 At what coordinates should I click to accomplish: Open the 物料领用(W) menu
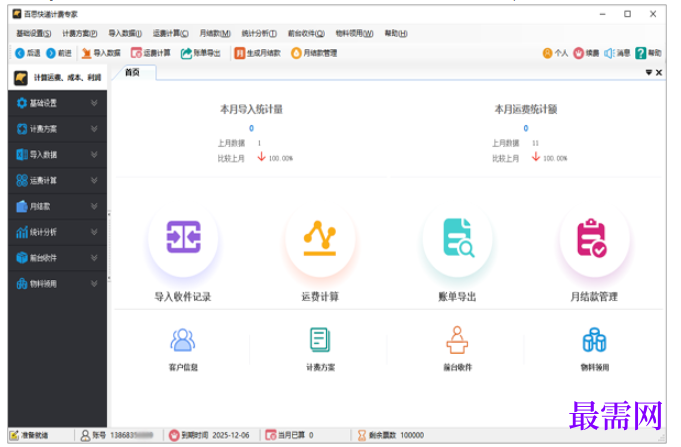tap(354, 33)
